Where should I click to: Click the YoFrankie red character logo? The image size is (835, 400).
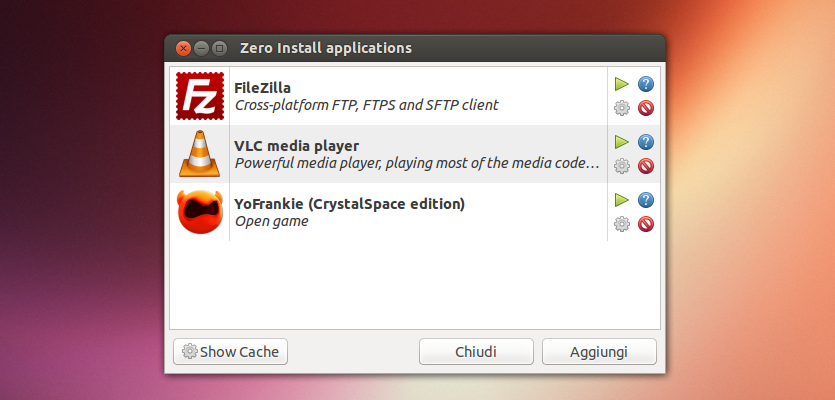click(x=200, y=212)
